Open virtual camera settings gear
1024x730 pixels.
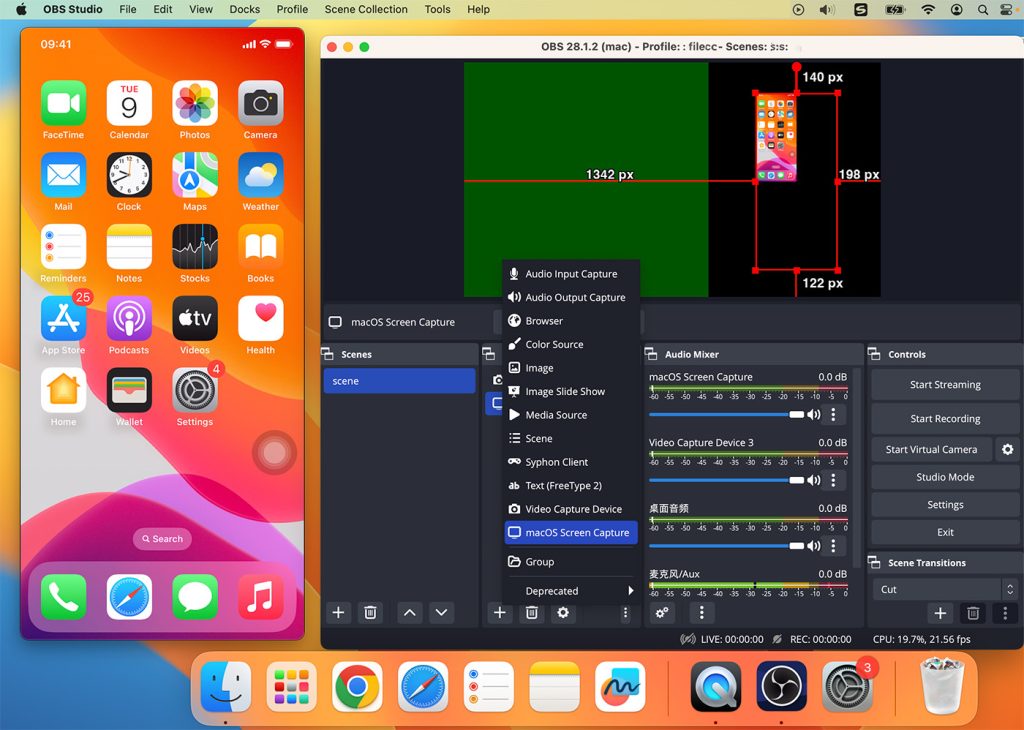tap(1008, 449)
